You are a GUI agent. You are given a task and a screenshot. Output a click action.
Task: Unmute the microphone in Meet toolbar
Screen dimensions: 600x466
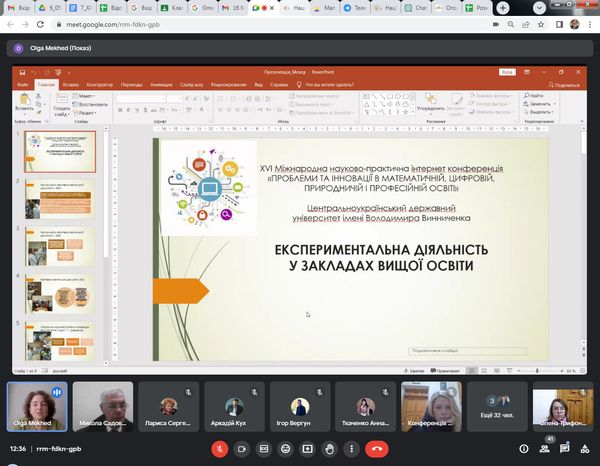click(x=219, y=450)
